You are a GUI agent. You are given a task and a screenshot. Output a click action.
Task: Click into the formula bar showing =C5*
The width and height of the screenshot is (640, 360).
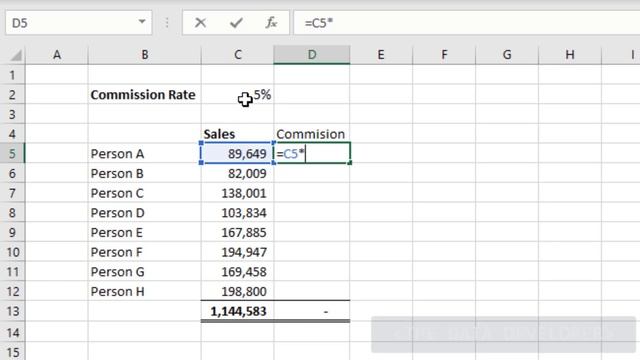[467, 23]
